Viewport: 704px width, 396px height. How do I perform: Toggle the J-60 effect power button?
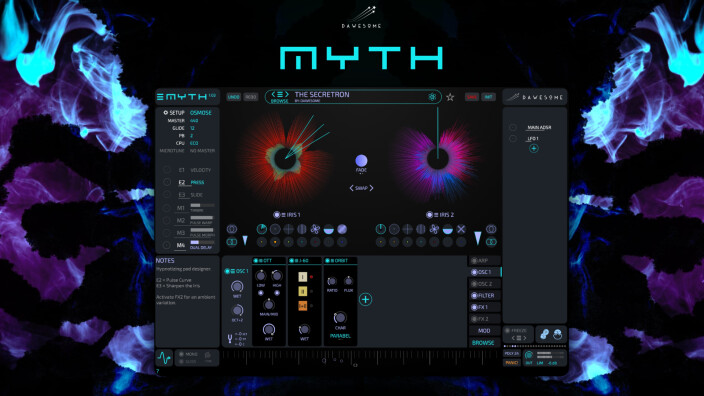pos(291,260)
